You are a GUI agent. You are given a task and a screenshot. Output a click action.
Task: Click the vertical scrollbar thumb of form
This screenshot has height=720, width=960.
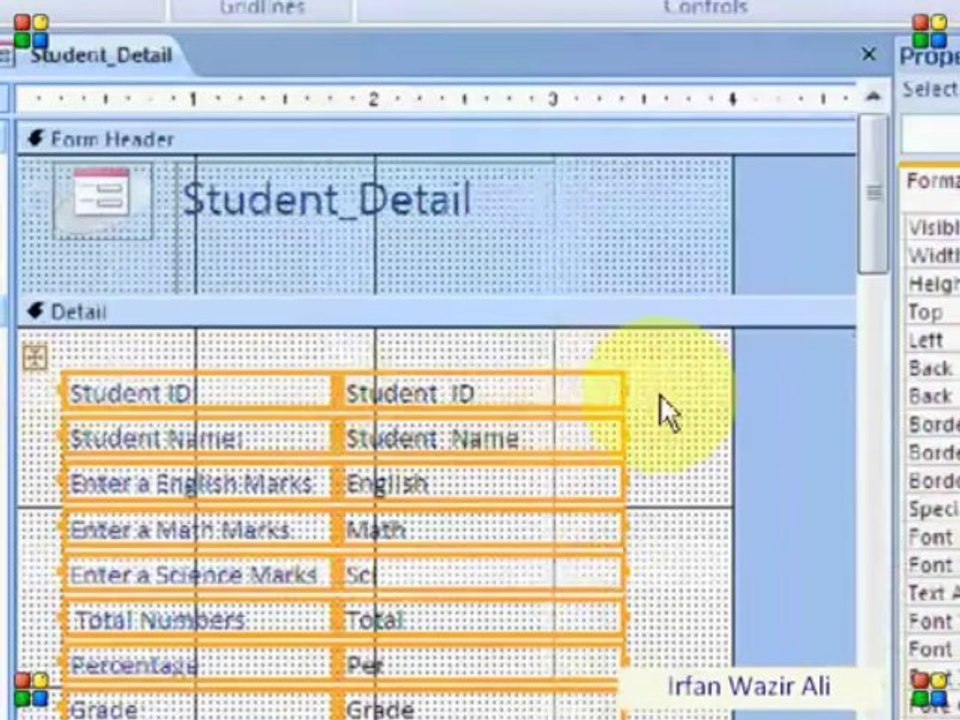(874, 193)
